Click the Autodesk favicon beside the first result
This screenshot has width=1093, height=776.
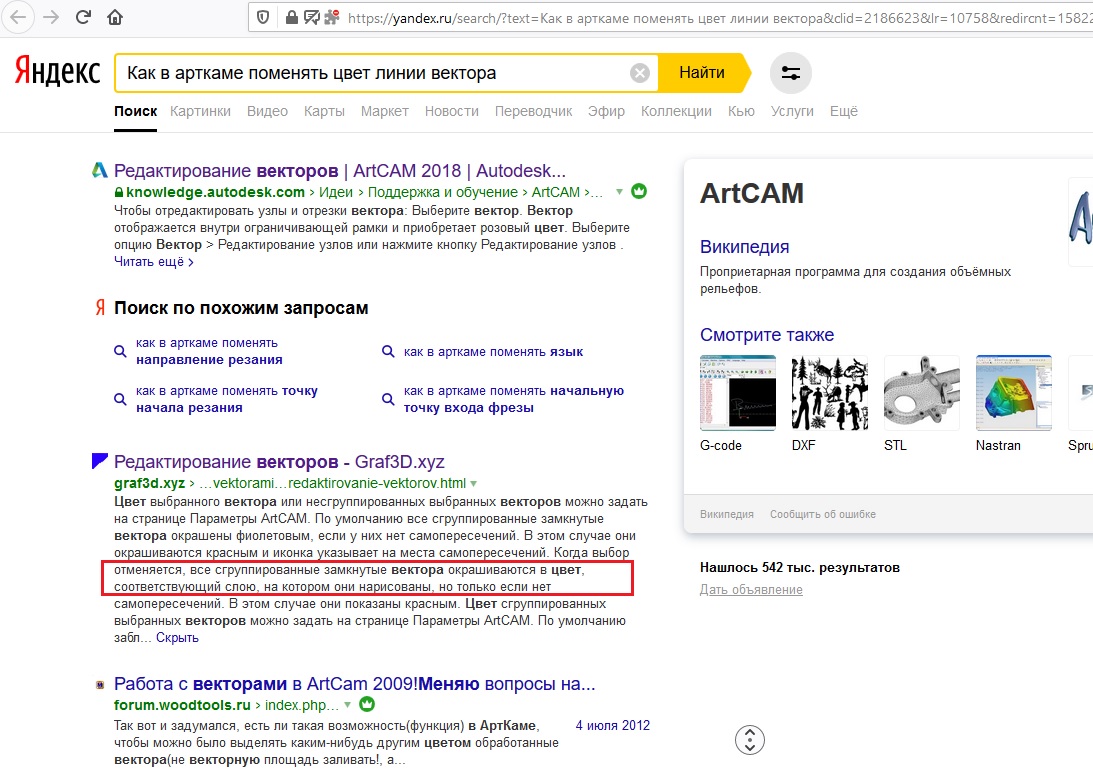tap(100, 170)
